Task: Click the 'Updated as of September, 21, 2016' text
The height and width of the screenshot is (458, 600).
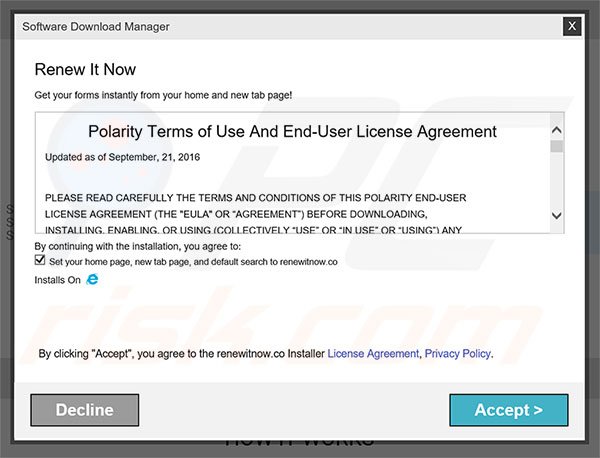Action: 122,157
